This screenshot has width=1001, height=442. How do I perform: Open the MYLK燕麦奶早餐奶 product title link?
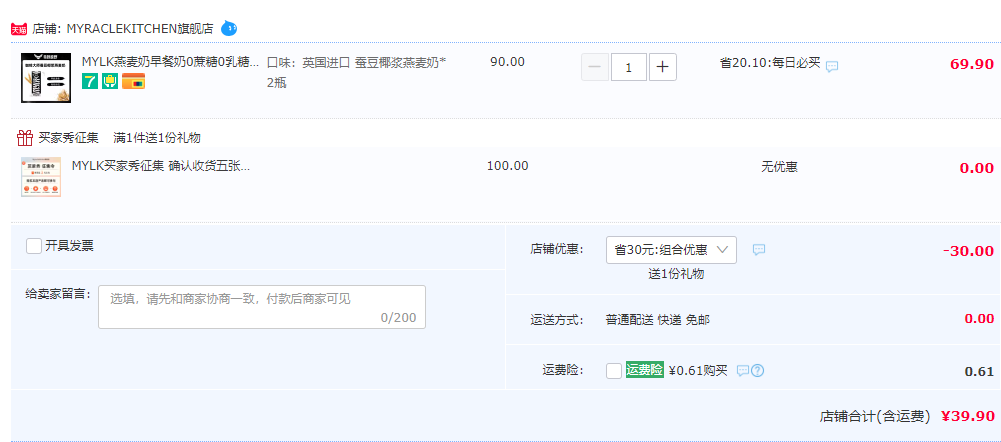[170, 62]
